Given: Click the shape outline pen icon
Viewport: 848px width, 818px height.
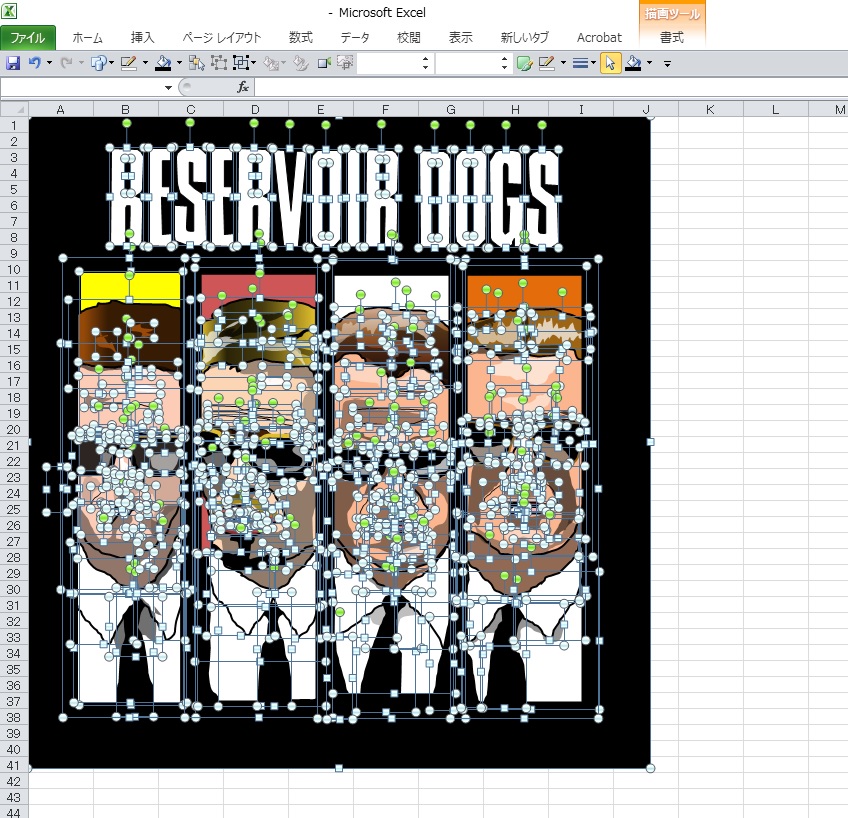Looking at the screenshot, I should [x=129, y=63].
